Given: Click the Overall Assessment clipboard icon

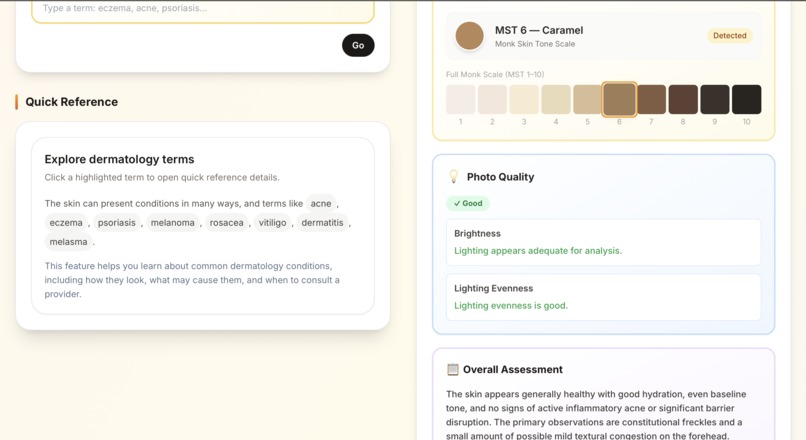Looking at the screenshot, I should click(452, 370).
